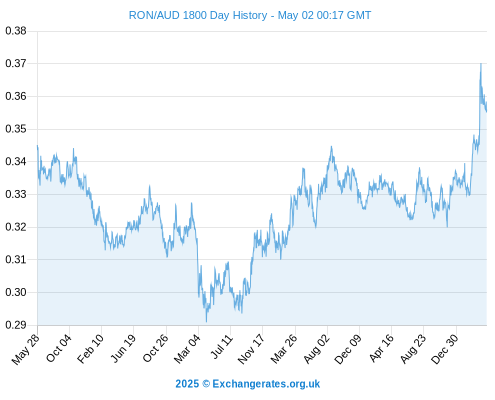Select the Jul 11 x-axis label
Screen dimensions: 495x400
tap(222, 347)
